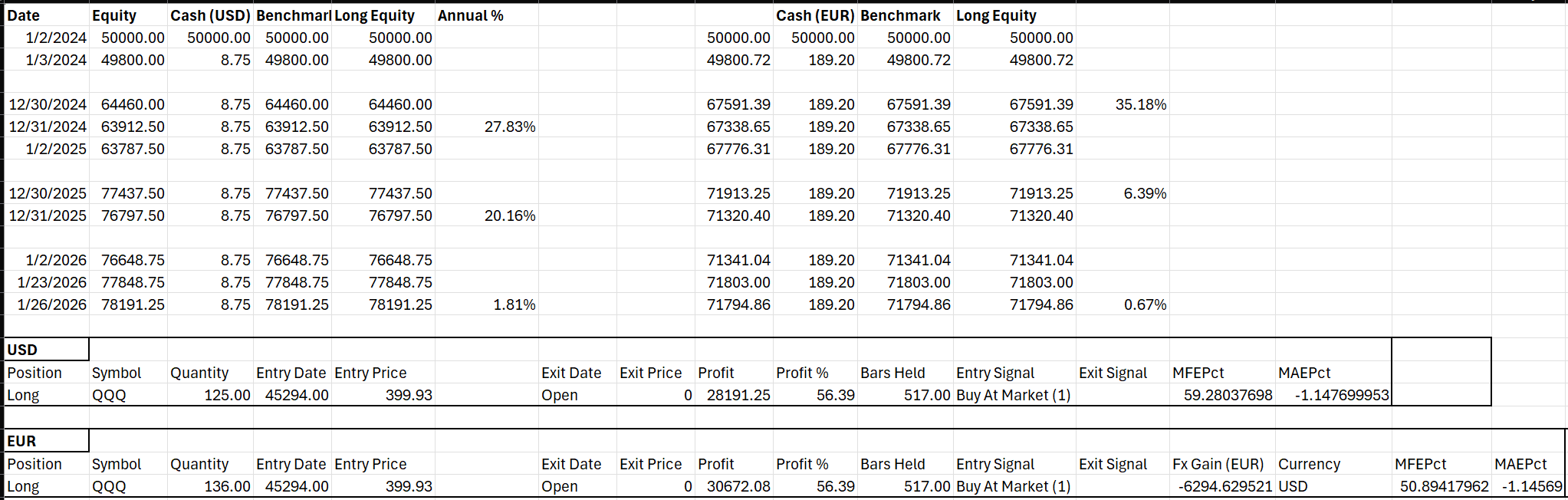Select the 59.28037698 MFEPct value
Viewport: 1568px width, 500px height.
click(1228, 395)
